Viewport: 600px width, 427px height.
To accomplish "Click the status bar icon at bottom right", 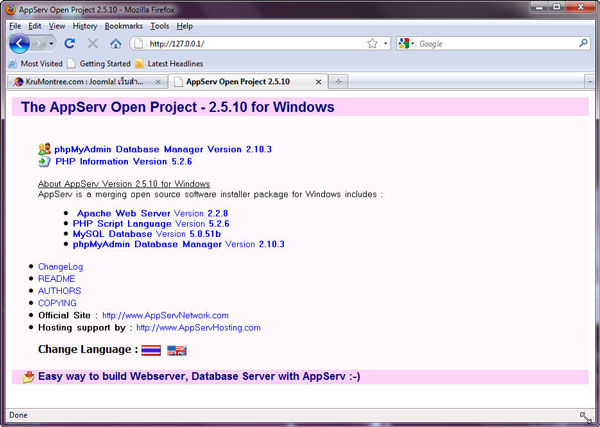I will pos(586,416).
